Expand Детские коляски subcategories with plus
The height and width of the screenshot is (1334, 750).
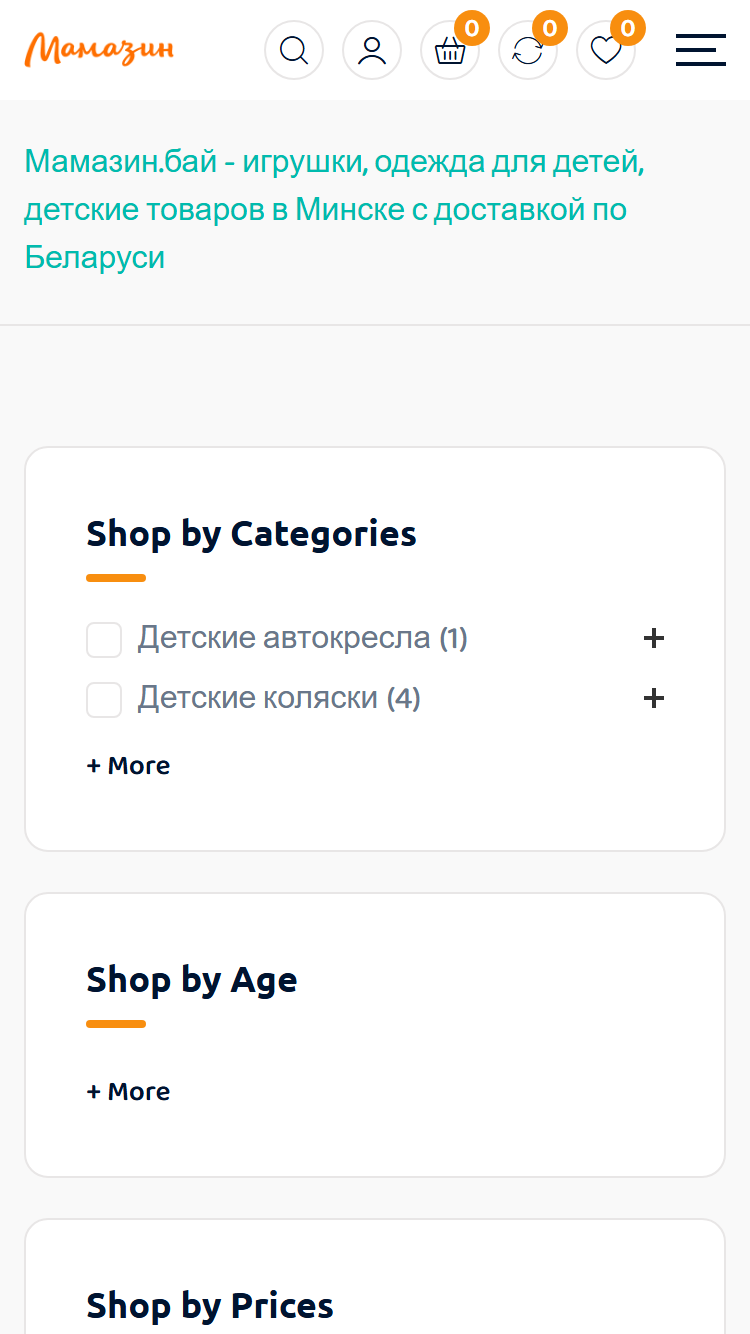[x=654, y=698]
